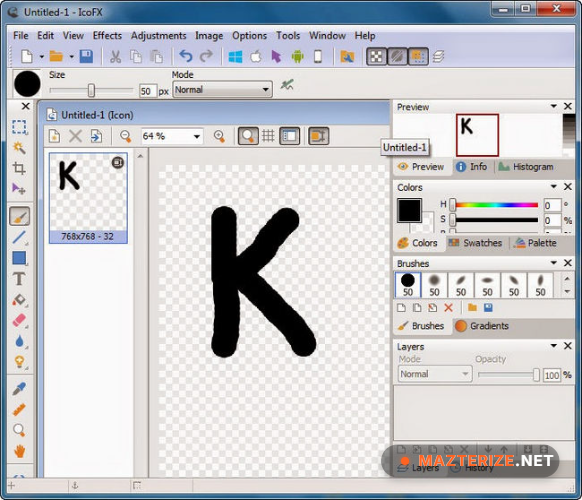
Task: Open the Colors panel menu arrow
Action: click(553, 186)
